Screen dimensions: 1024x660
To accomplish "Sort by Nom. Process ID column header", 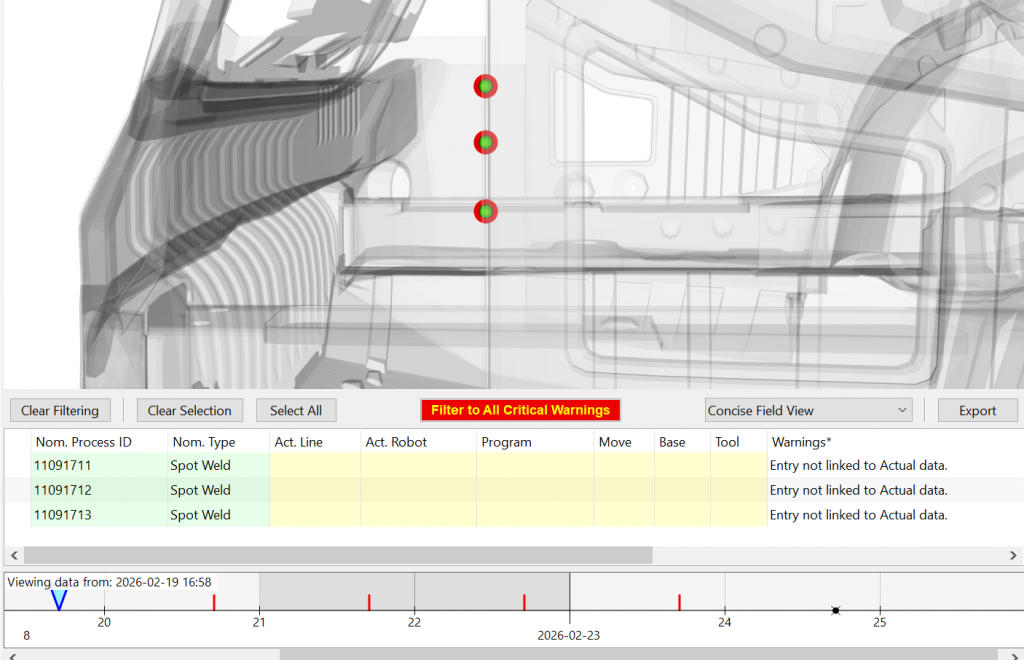I will [x=84, y=442].
